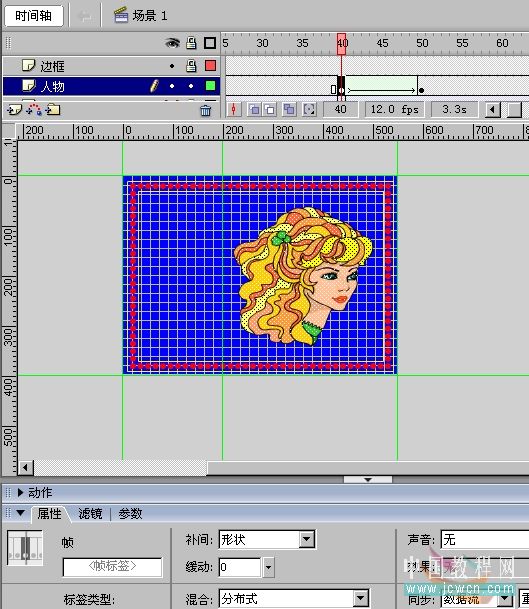Click the 时间轴 timeline button
The height and width of the screenshot is (609, 529).
[34, 16]
